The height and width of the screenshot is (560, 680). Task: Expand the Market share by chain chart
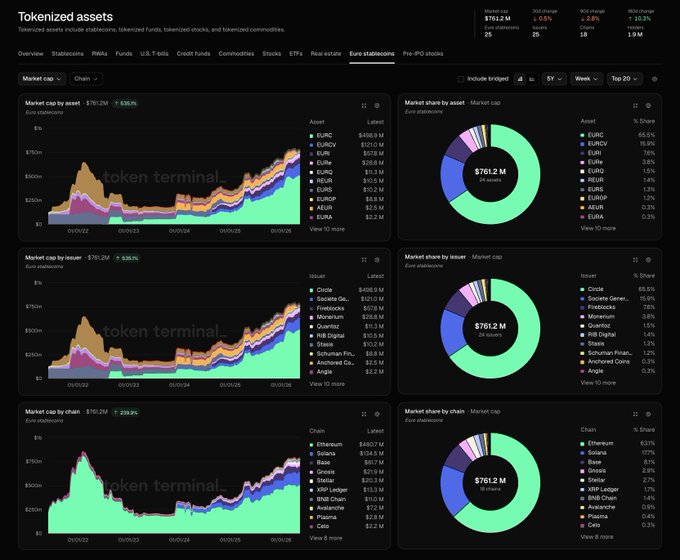click(635, 414)
